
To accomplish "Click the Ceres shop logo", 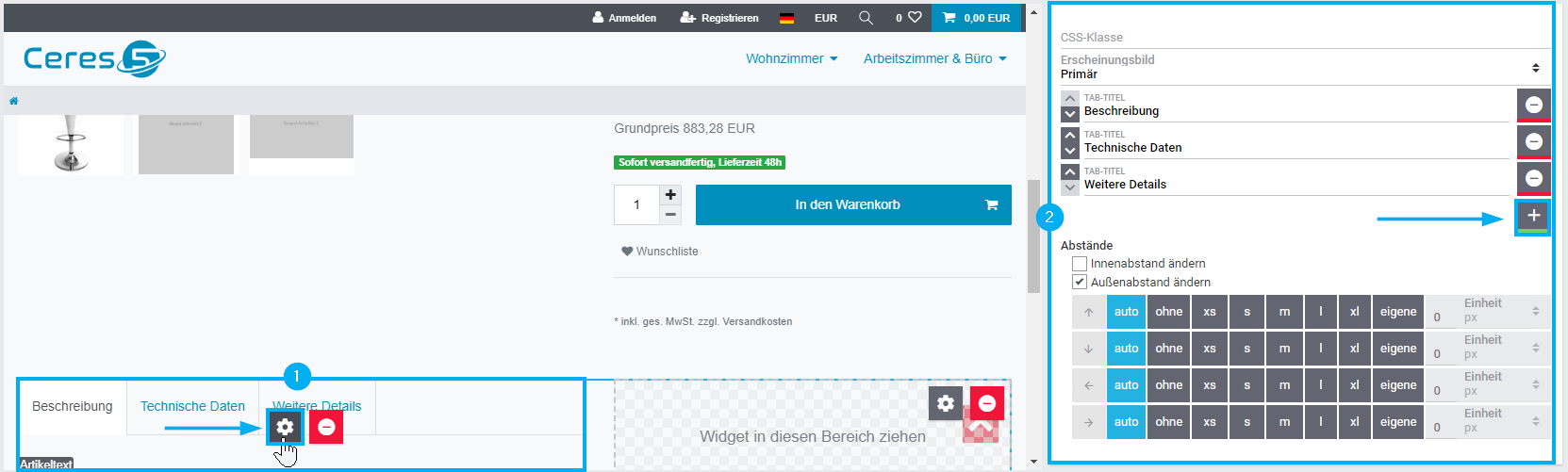I will [94, 59].
